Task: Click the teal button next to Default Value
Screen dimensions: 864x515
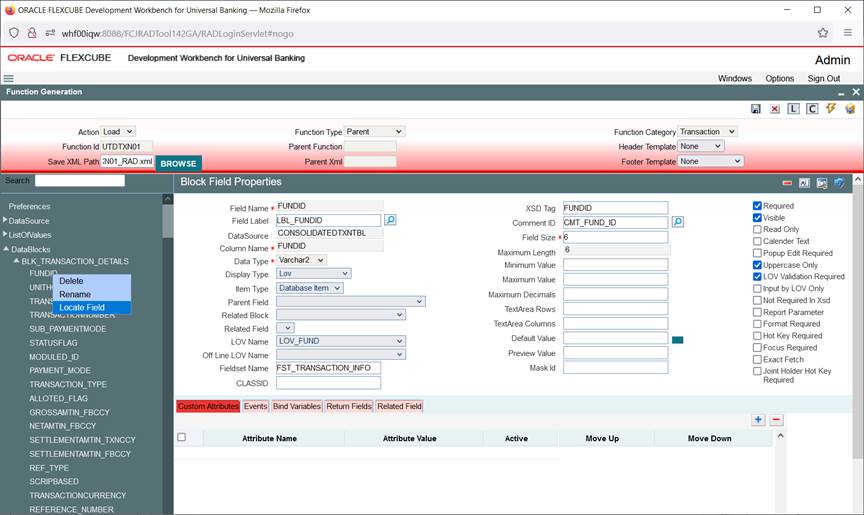Action: click(x=678, y=340)
